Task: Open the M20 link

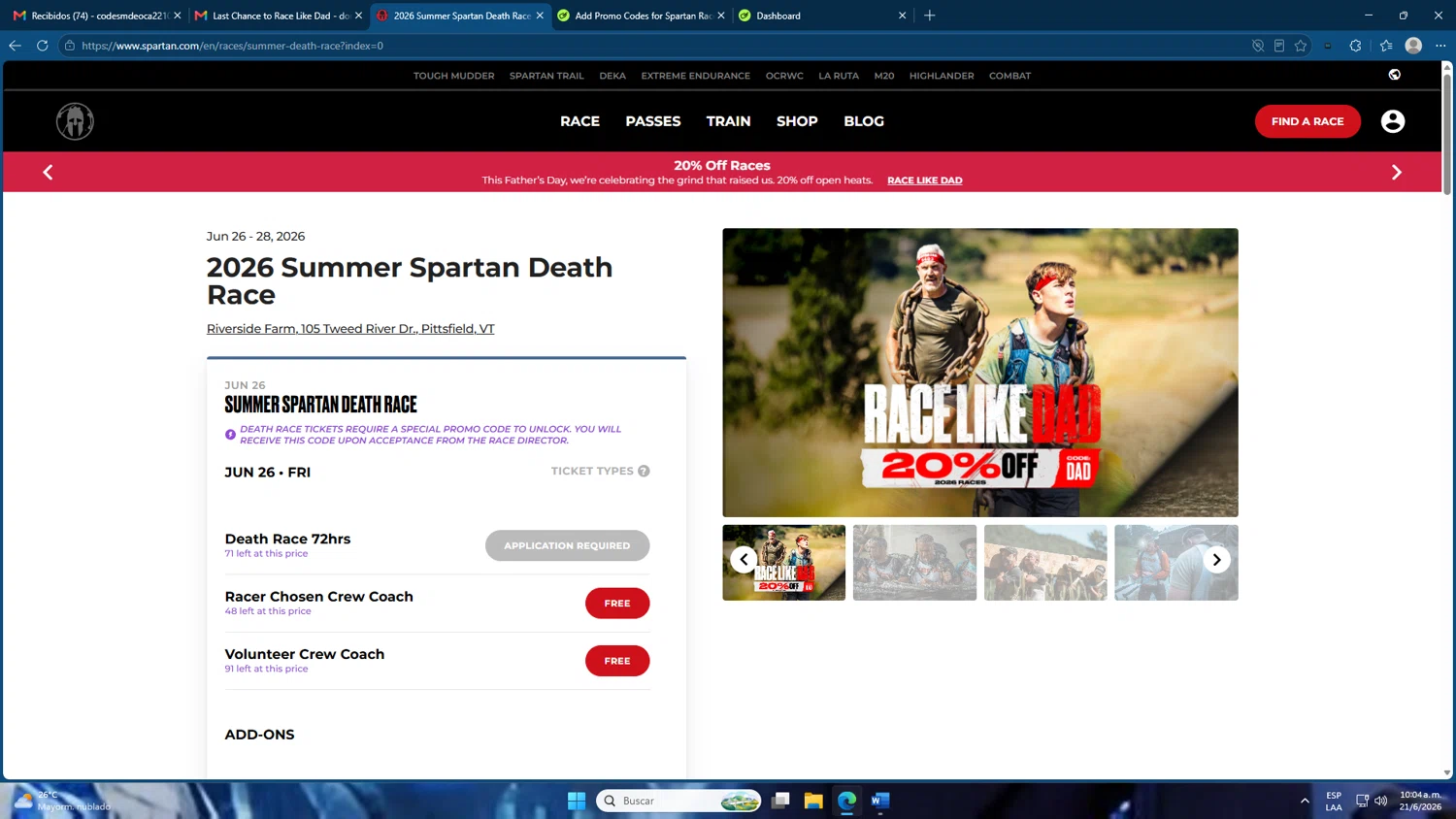Action: tap(884, 76)
